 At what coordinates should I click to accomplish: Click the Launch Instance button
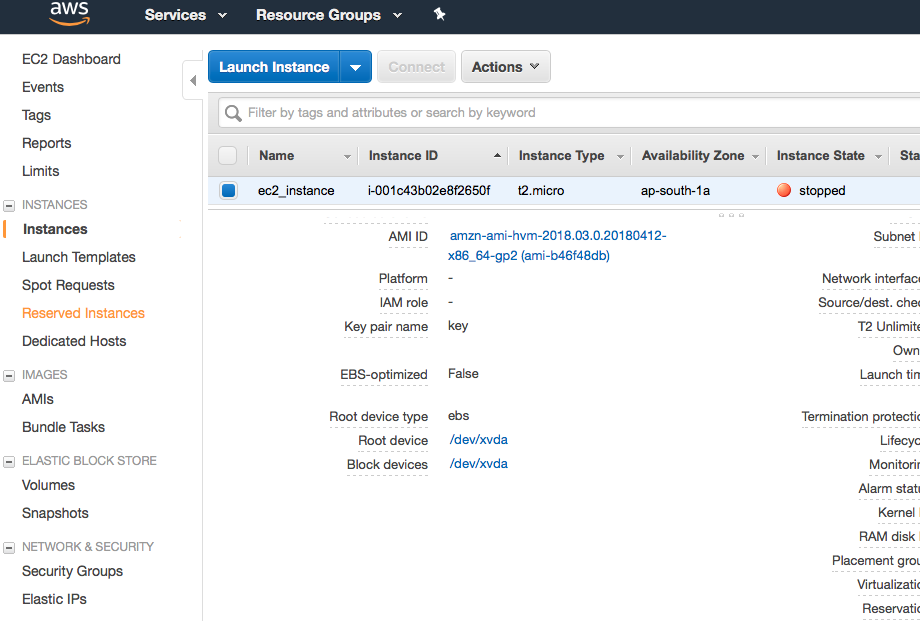click(274, 67)
